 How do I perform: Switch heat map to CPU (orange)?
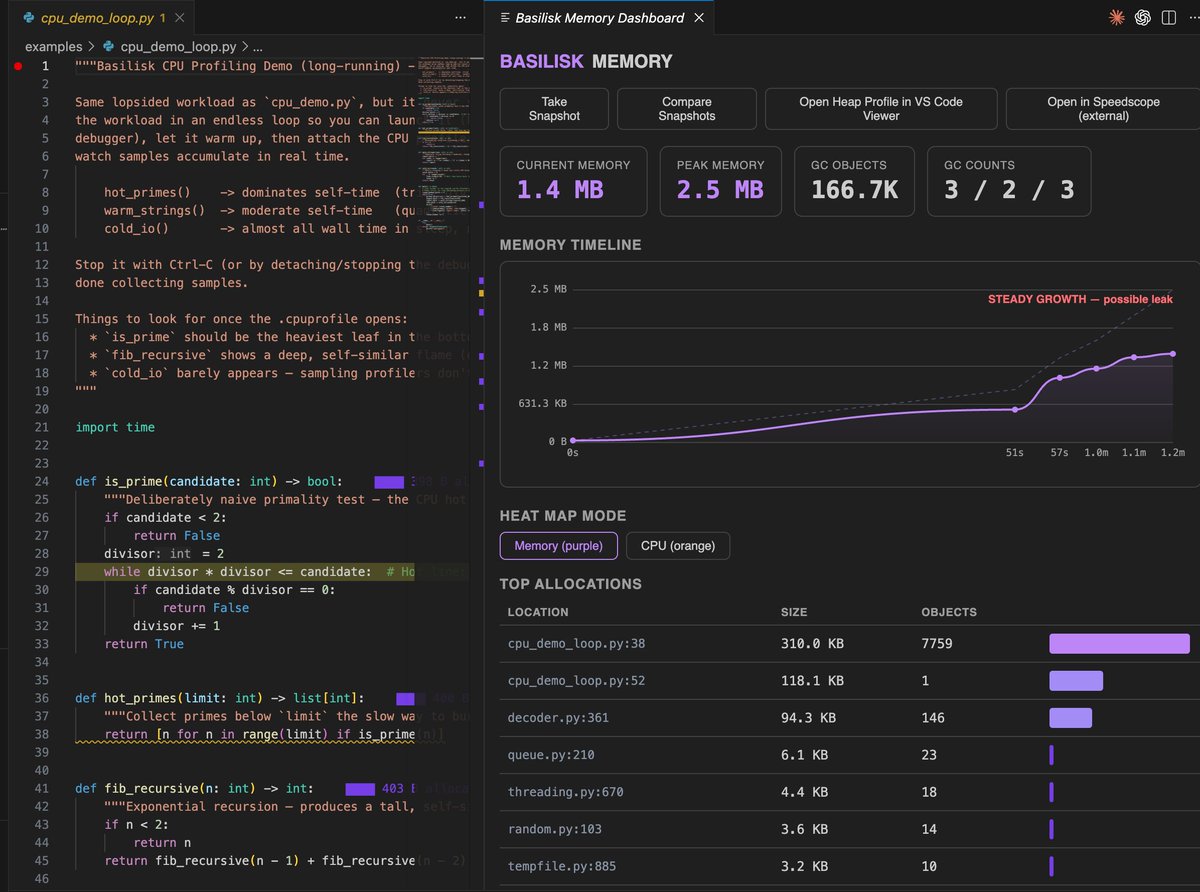click(x=678, y=546)
